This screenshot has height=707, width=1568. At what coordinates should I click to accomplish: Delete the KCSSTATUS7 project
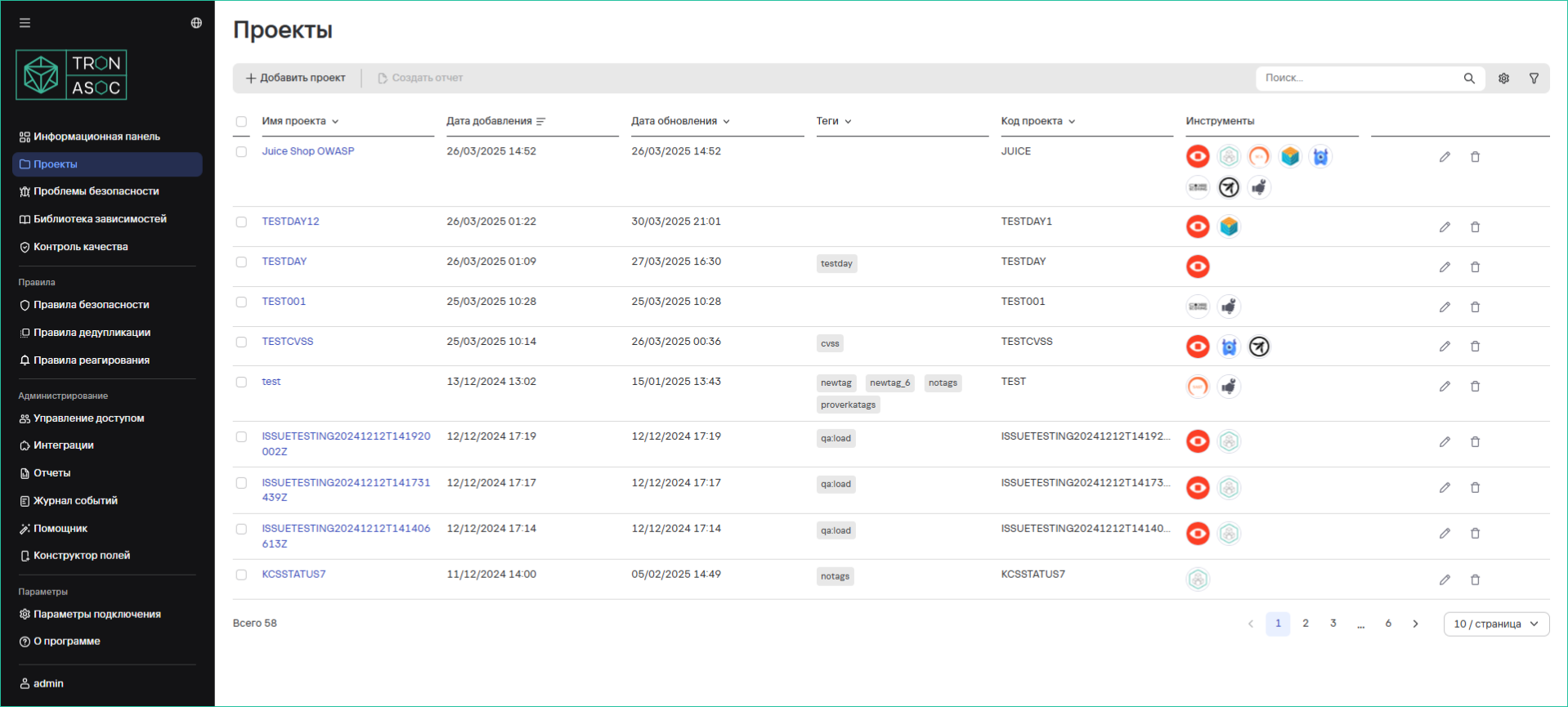click(x=1475, y=580)
